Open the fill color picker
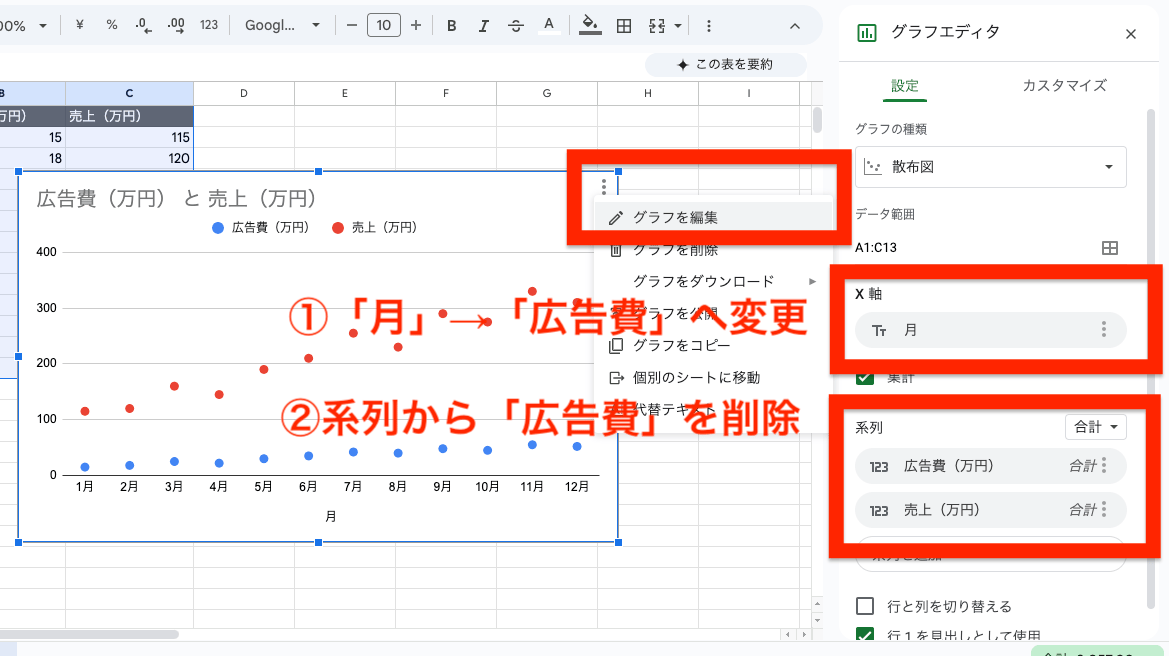 point(590,25)
